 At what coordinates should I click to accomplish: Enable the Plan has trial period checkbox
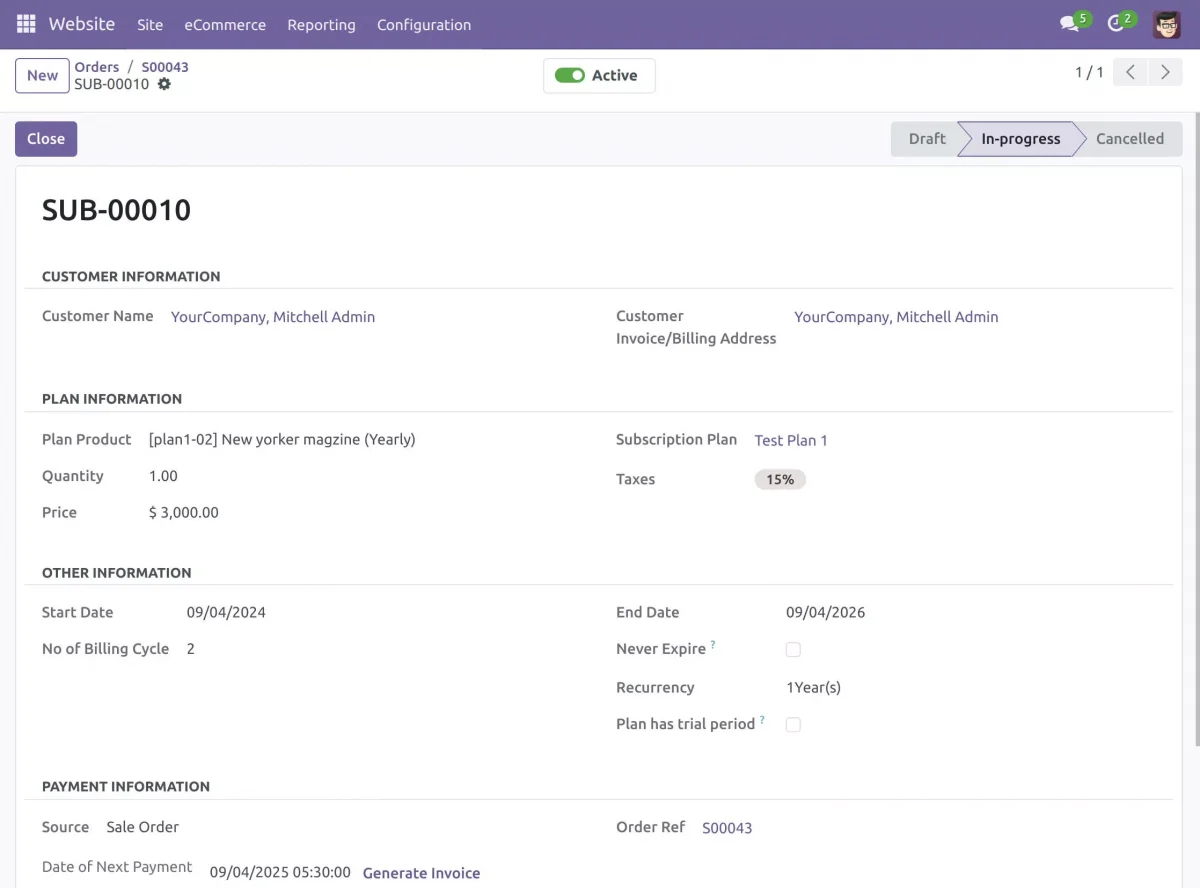(793, 725)
